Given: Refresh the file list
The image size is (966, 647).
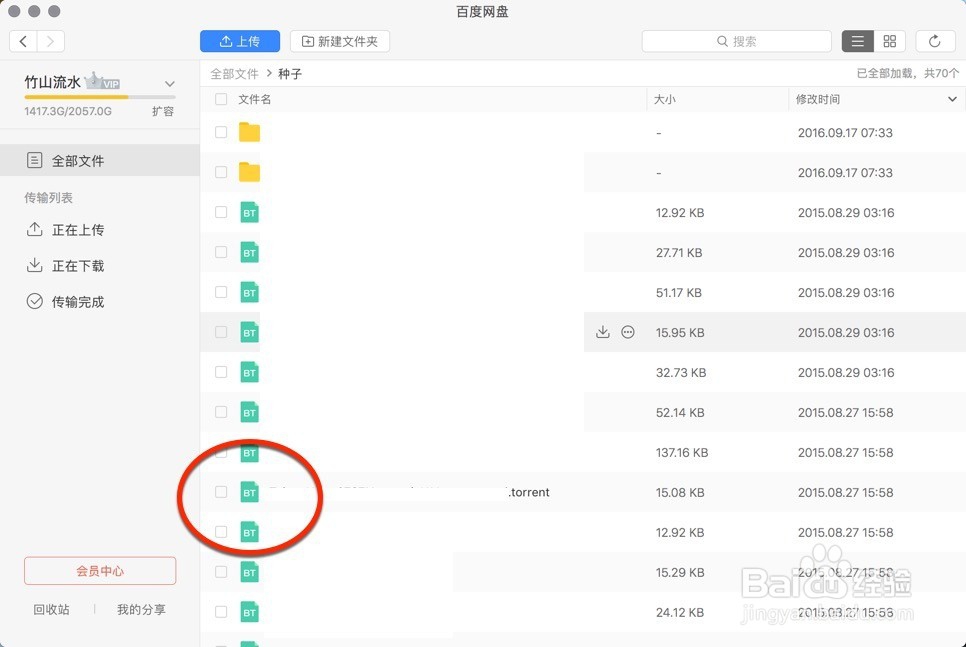Looking at the screenshot, I should 935,41.
